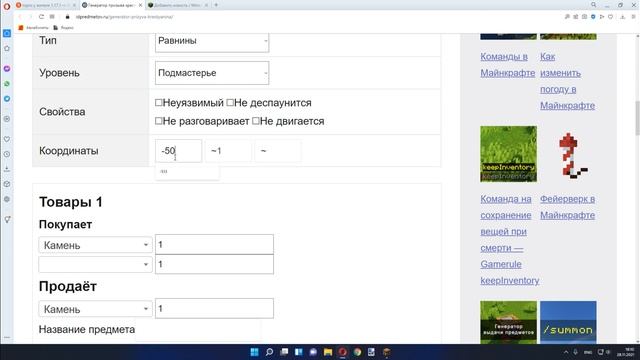
Task: Click the X coordinate field with -50
Action: coord(178,151)
